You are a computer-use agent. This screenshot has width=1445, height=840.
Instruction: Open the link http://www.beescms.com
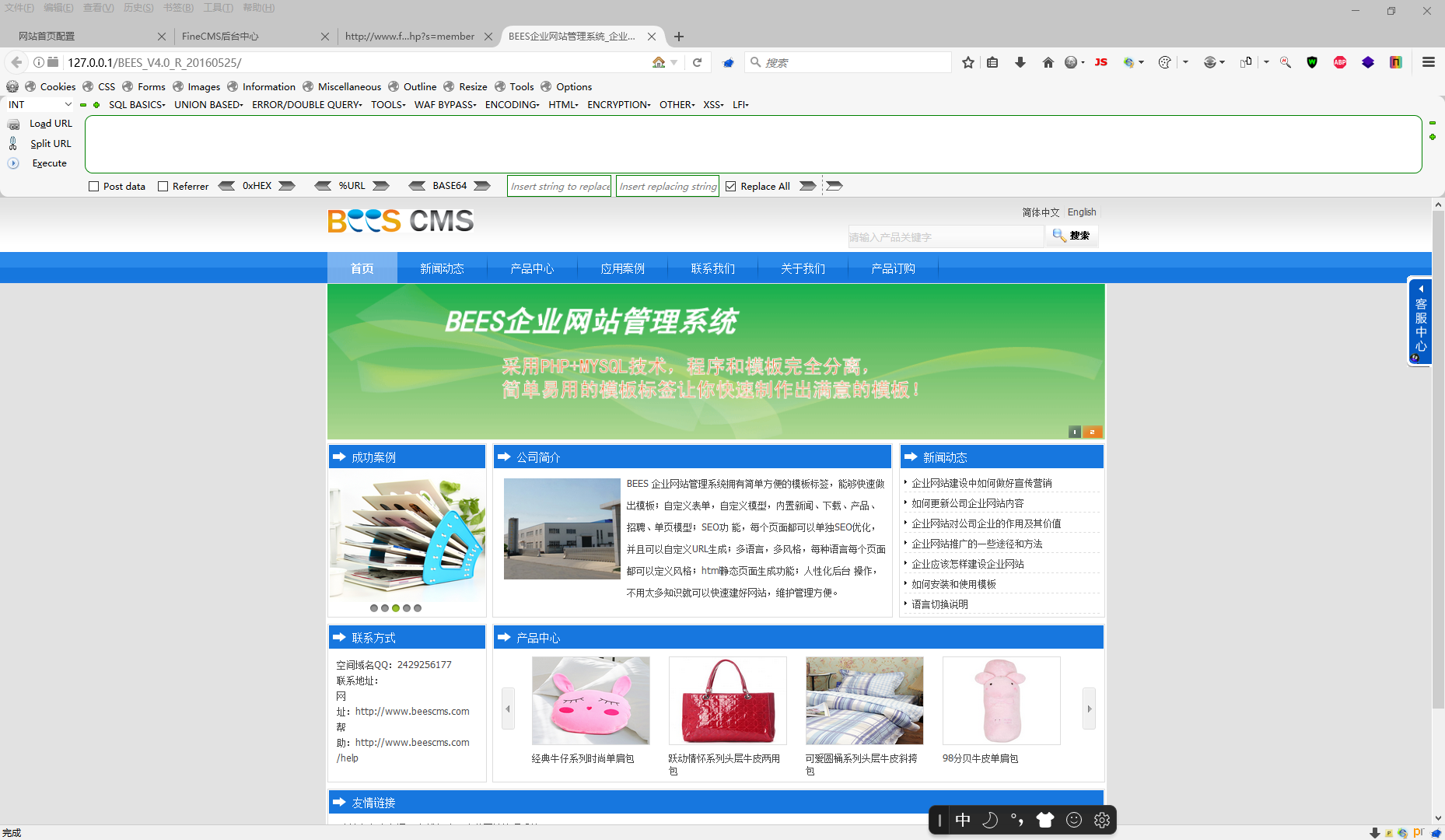(411, 711)
